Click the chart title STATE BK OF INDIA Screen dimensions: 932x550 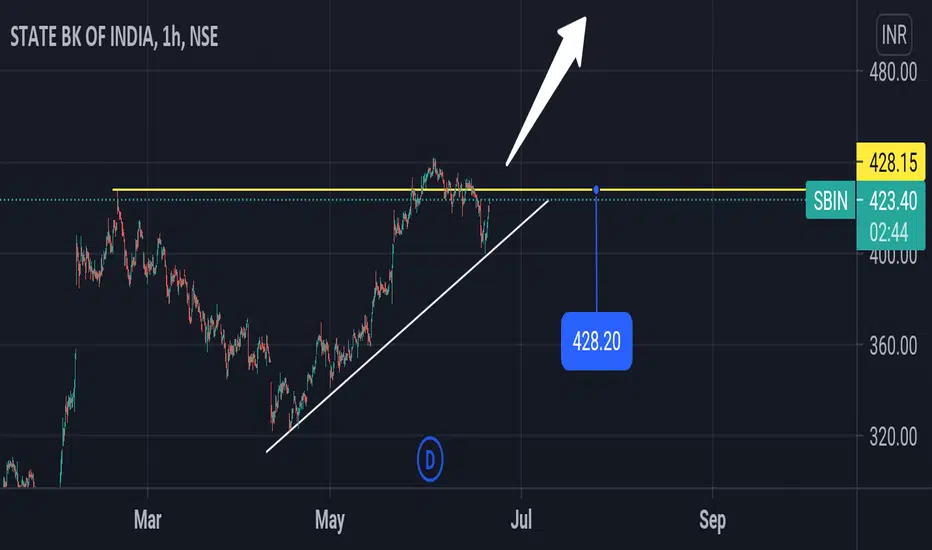82,37
